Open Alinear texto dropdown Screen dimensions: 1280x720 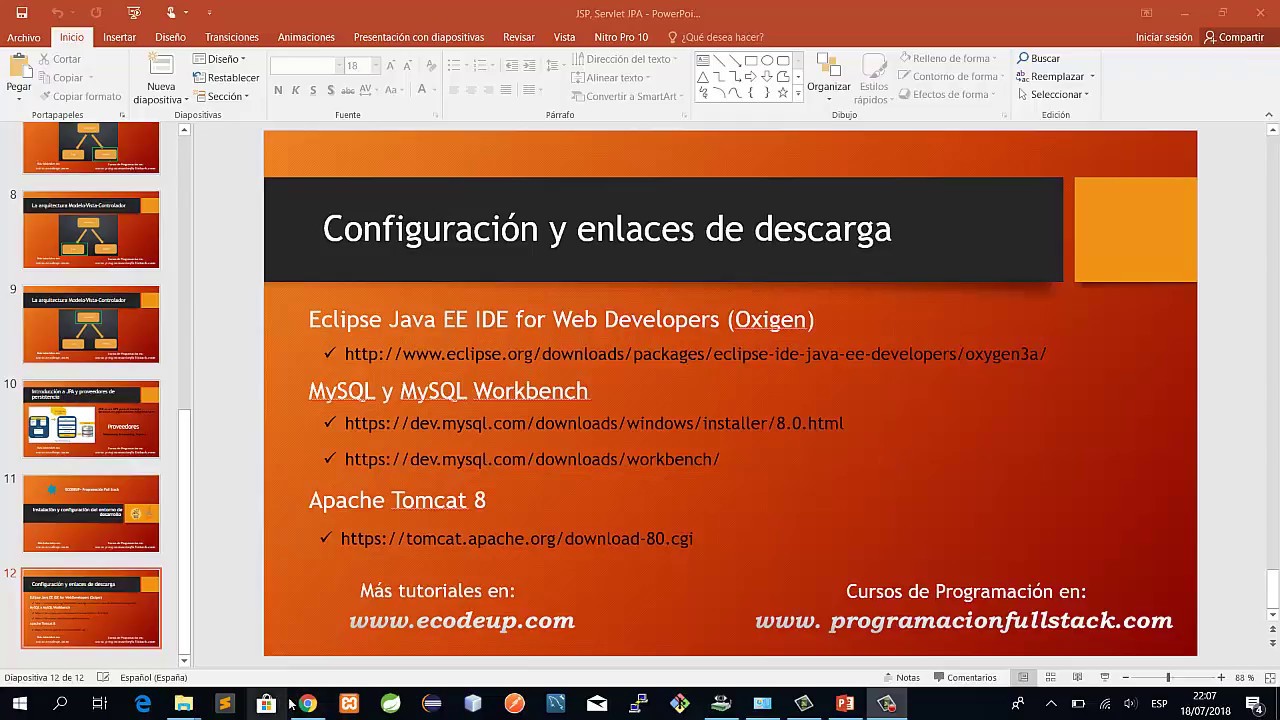pos(612,78)
